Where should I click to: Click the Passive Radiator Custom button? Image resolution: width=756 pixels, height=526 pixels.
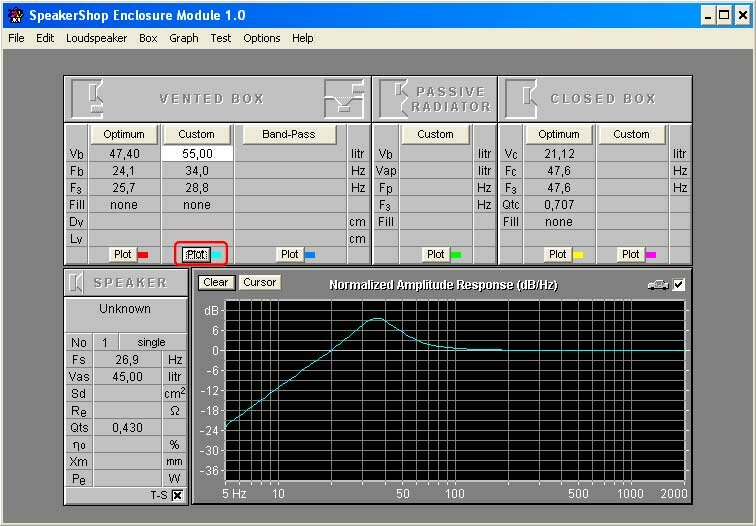(435, 134)
